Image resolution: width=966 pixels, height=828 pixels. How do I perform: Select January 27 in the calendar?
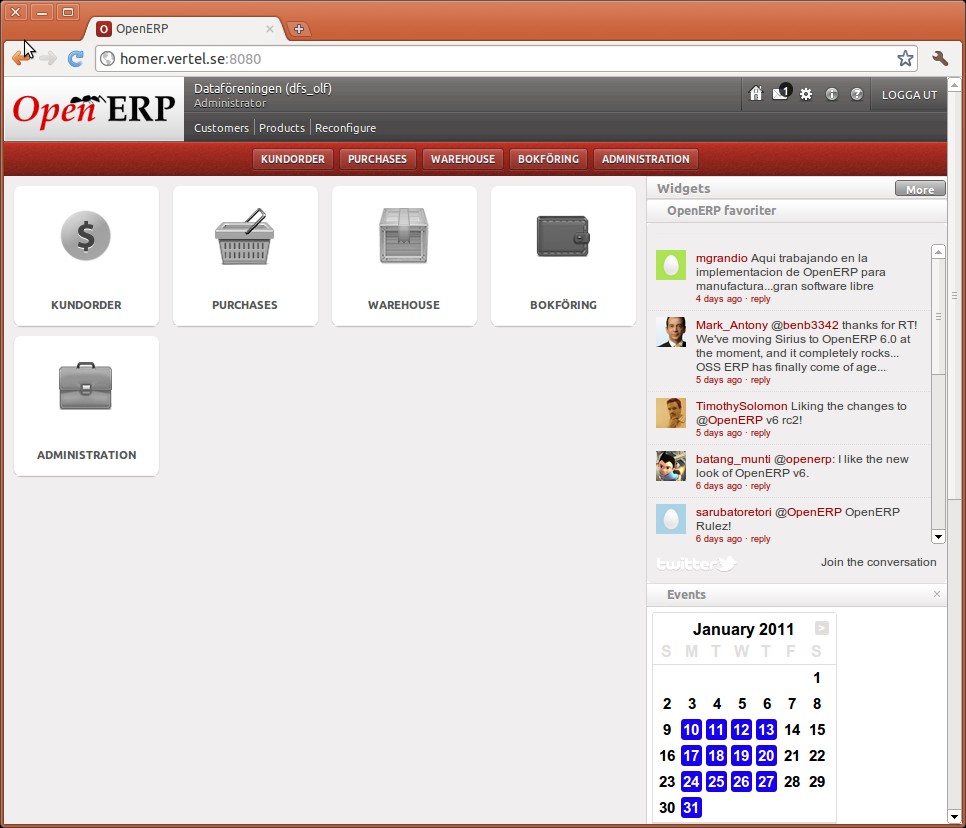point(766,781)
